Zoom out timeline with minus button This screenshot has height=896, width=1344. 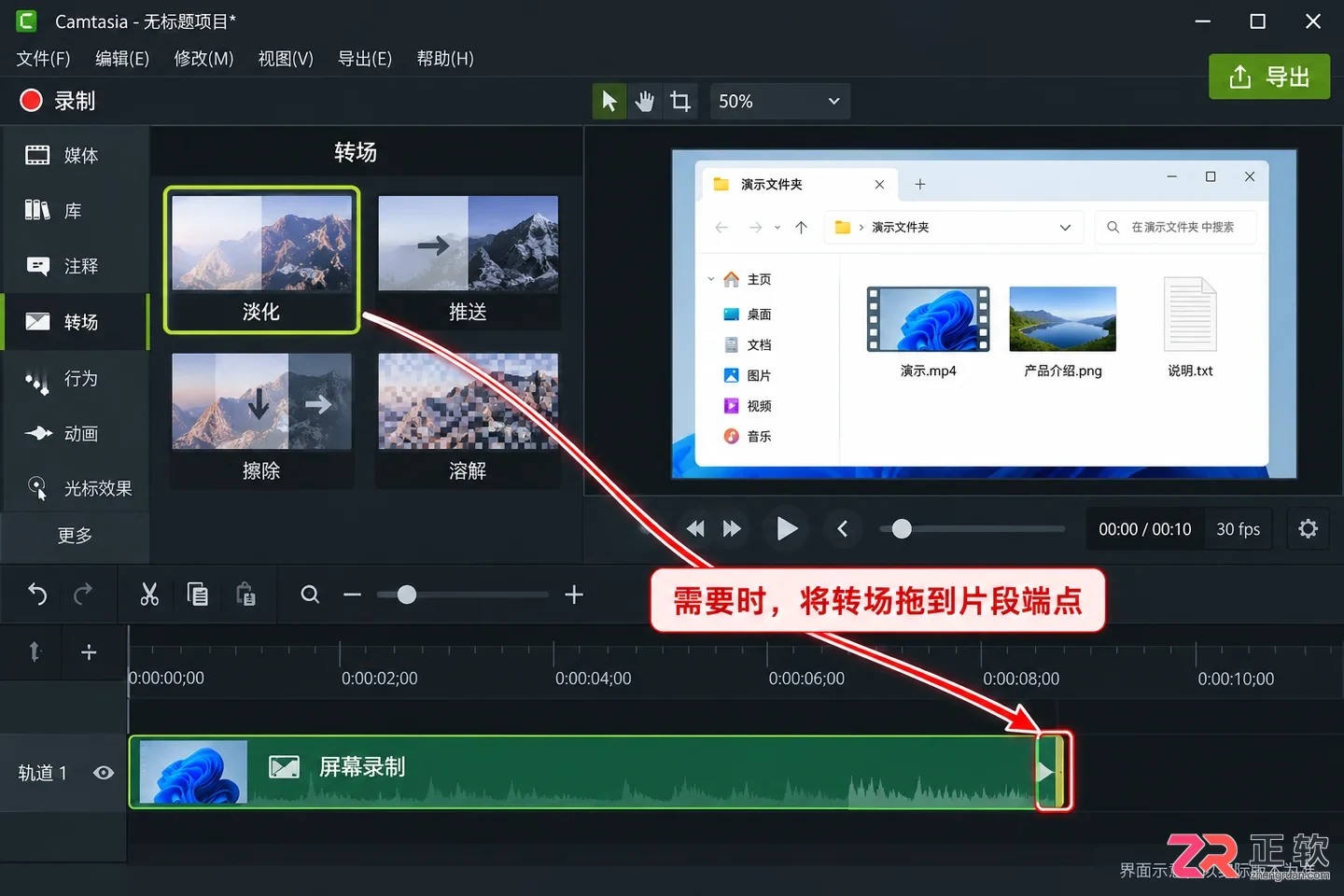point(352,595)
